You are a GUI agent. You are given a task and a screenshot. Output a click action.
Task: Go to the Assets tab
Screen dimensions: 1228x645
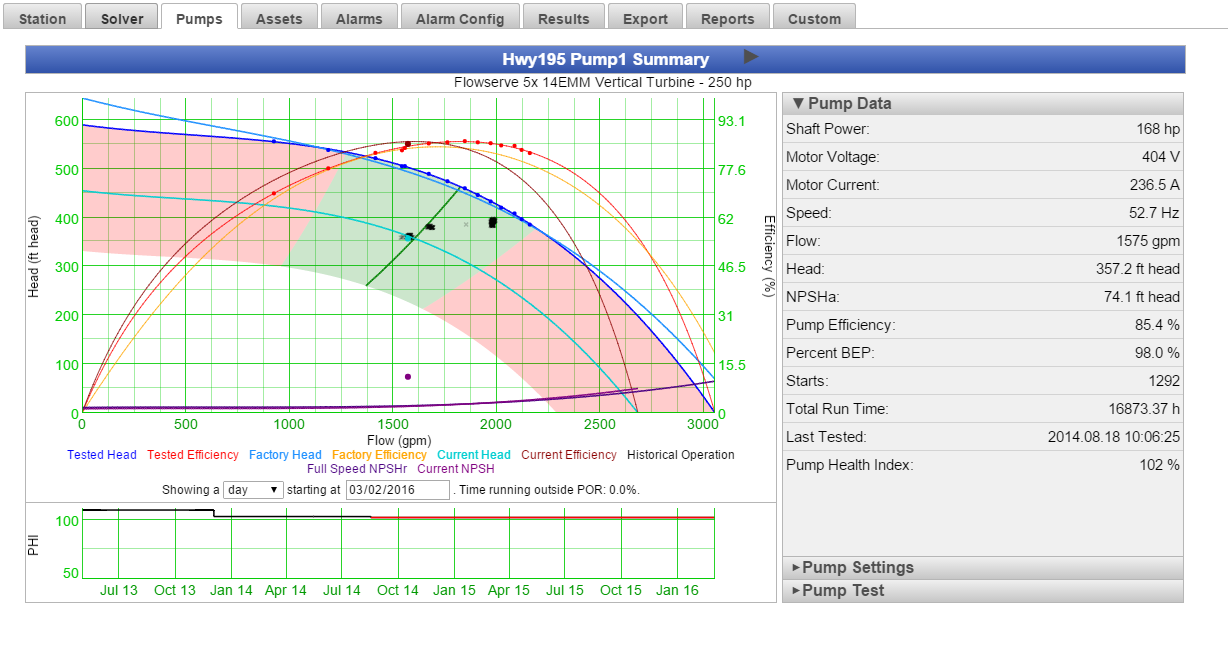click(279, 18)
